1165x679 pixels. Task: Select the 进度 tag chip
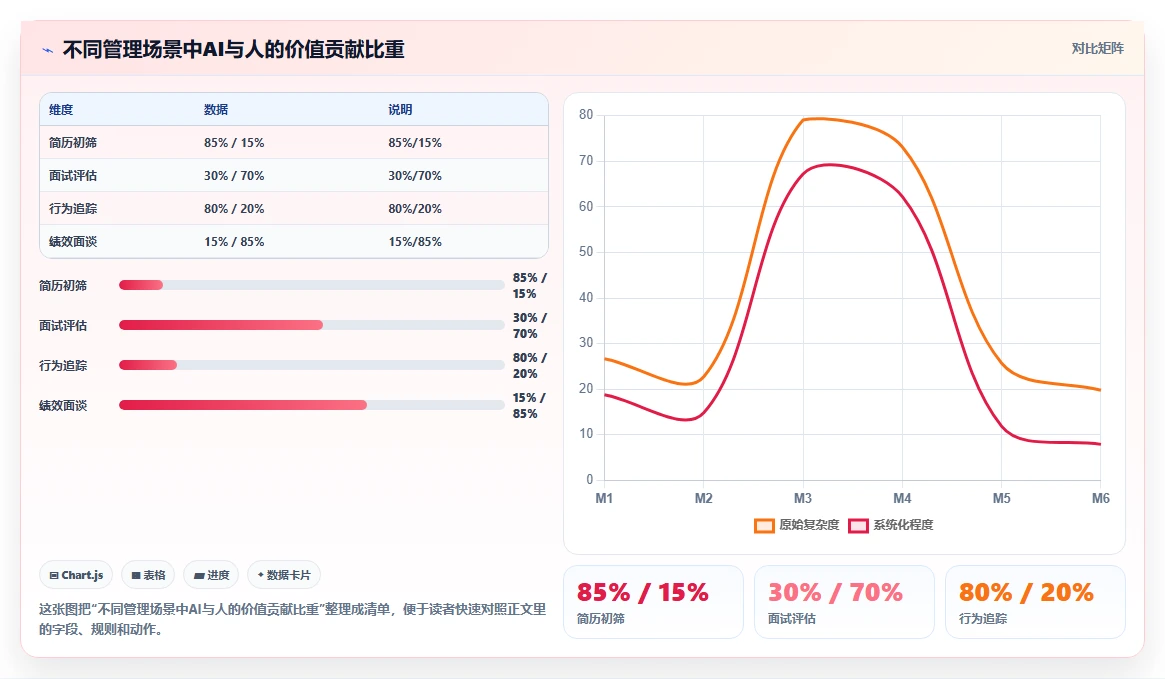[x=211, y=575]
